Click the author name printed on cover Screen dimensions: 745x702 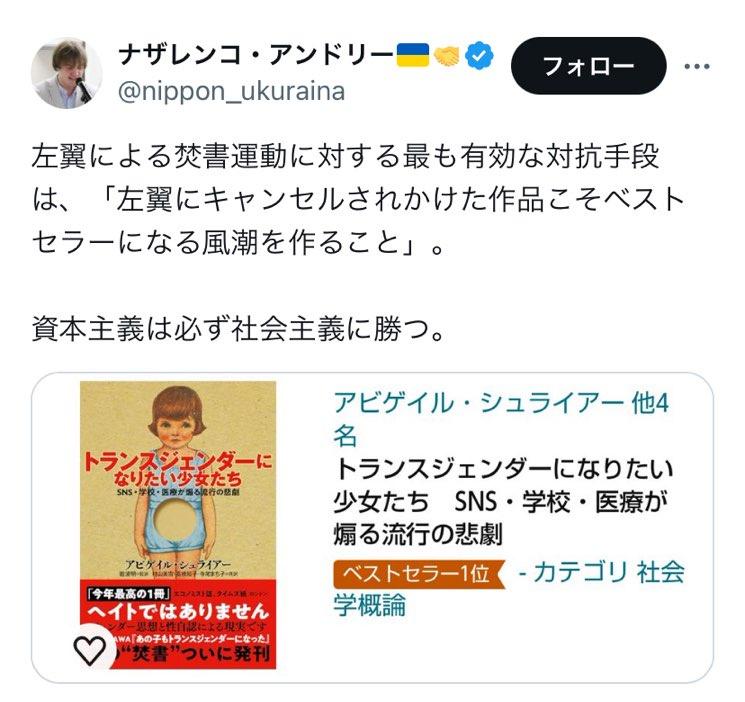[178, 565]
